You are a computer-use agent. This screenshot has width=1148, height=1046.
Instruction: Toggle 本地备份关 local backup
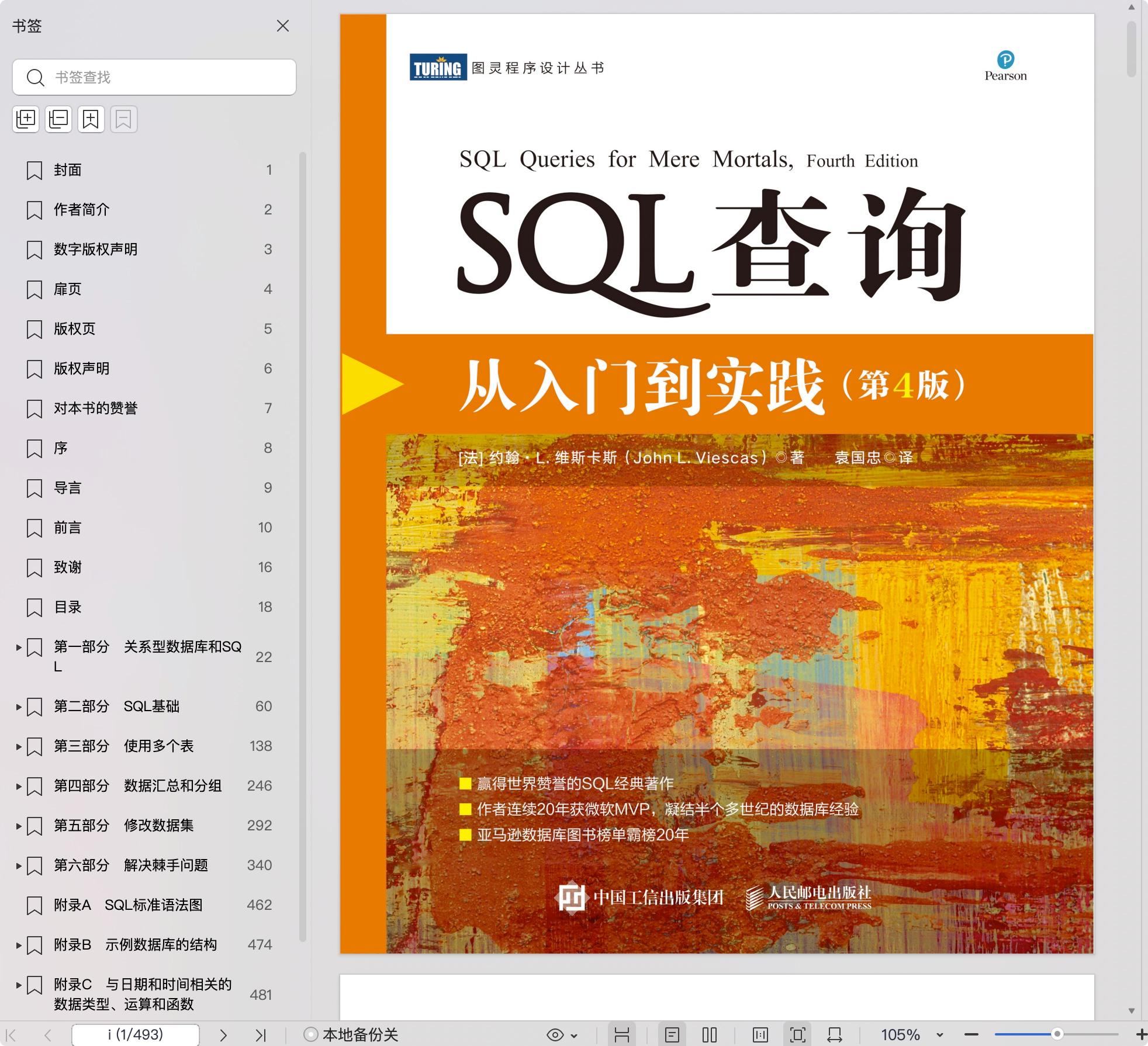point(352,1035)
